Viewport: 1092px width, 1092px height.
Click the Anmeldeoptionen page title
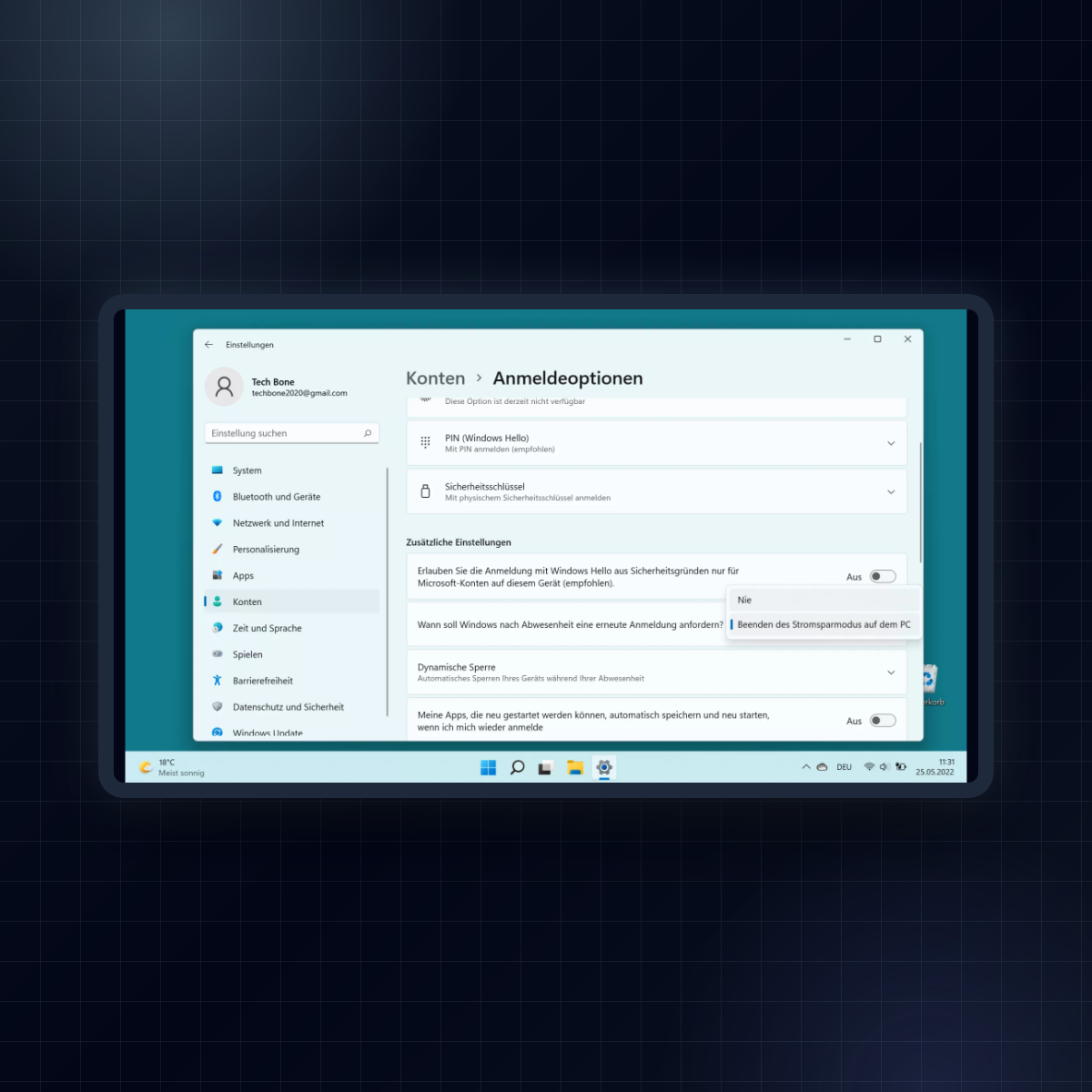pos(568,379)
